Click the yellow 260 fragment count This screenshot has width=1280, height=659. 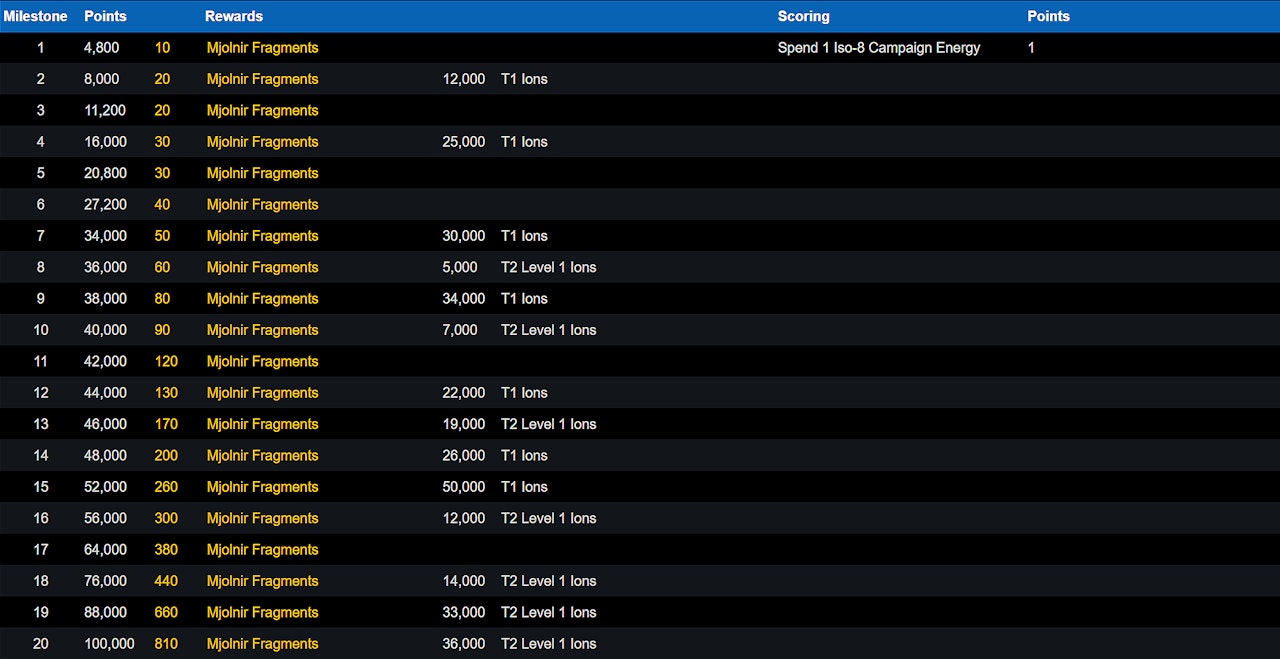coord(166,486)
